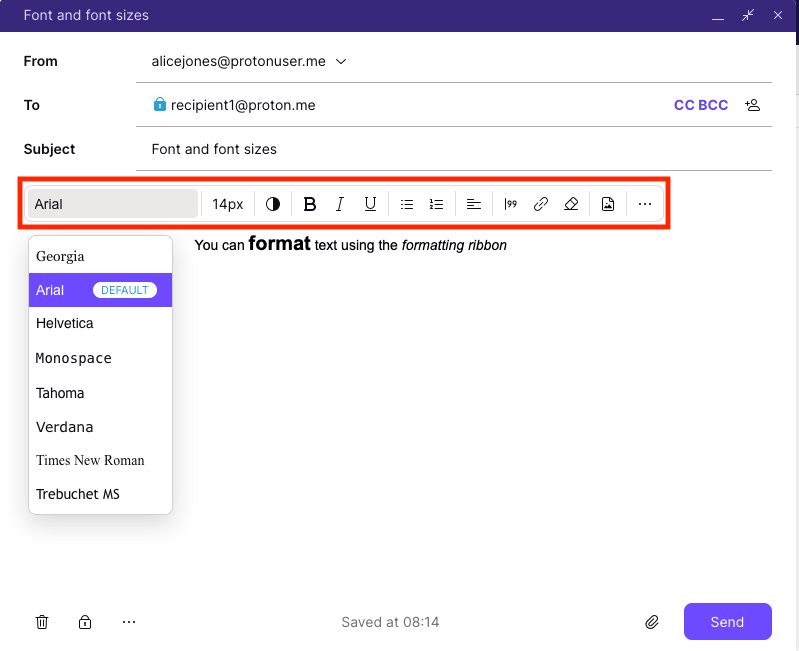Send the email with Send button
This screenshot has height=651, width=799.
pyautogui.click(x=728, y=621)
